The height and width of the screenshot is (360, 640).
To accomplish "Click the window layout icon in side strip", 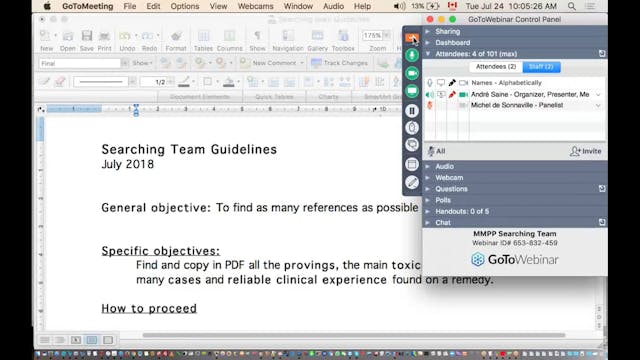I will click(x=412, y=164).
